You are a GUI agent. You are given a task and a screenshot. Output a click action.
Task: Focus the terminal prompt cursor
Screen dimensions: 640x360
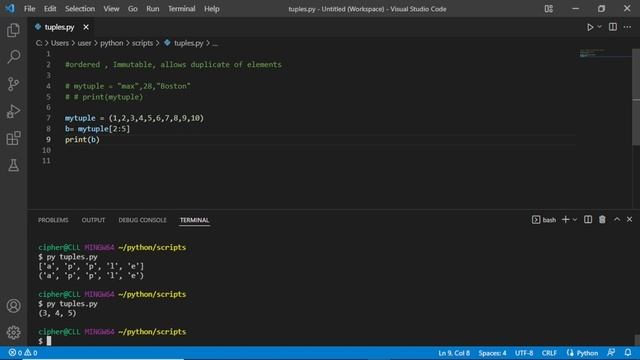coord(49,341)
